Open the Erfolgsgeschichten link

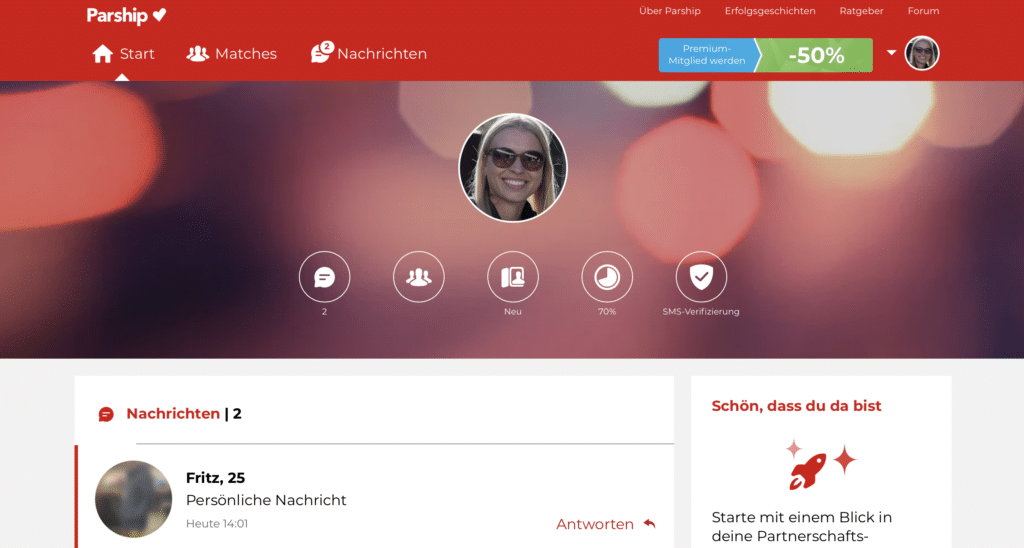tap(770, 11)
